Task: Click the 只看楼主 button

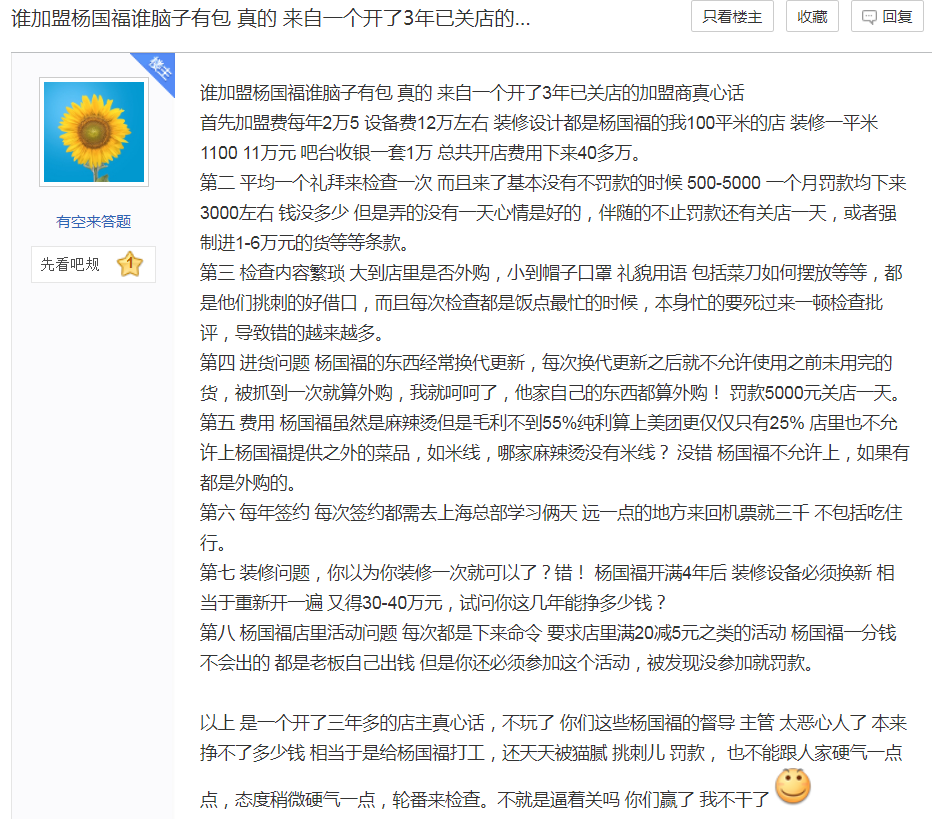Action: click(732, 17)
